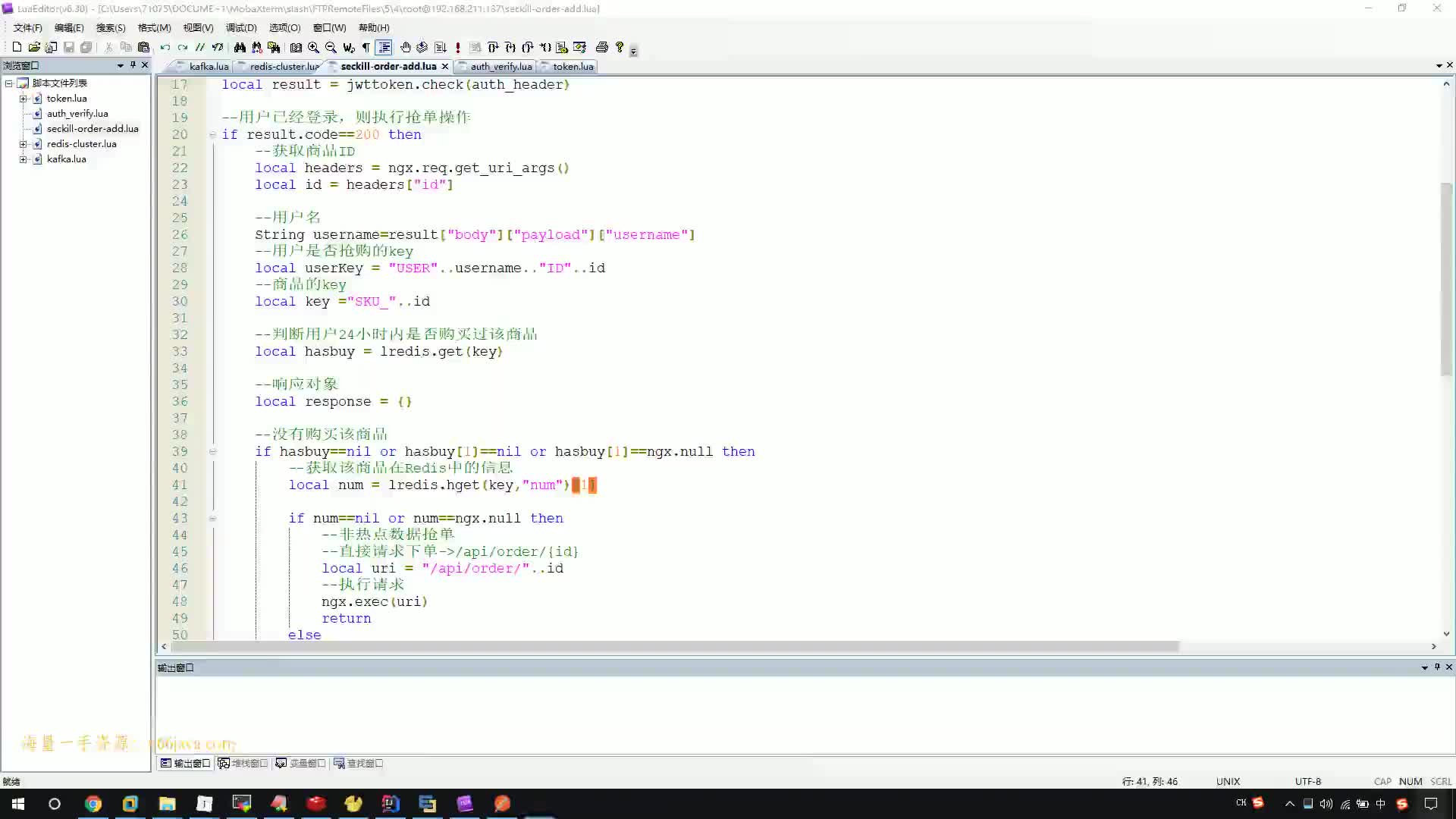
Task: Select seckill-order-add.lua in file tree
Action: pyautogui.click(x=93, y=128)
